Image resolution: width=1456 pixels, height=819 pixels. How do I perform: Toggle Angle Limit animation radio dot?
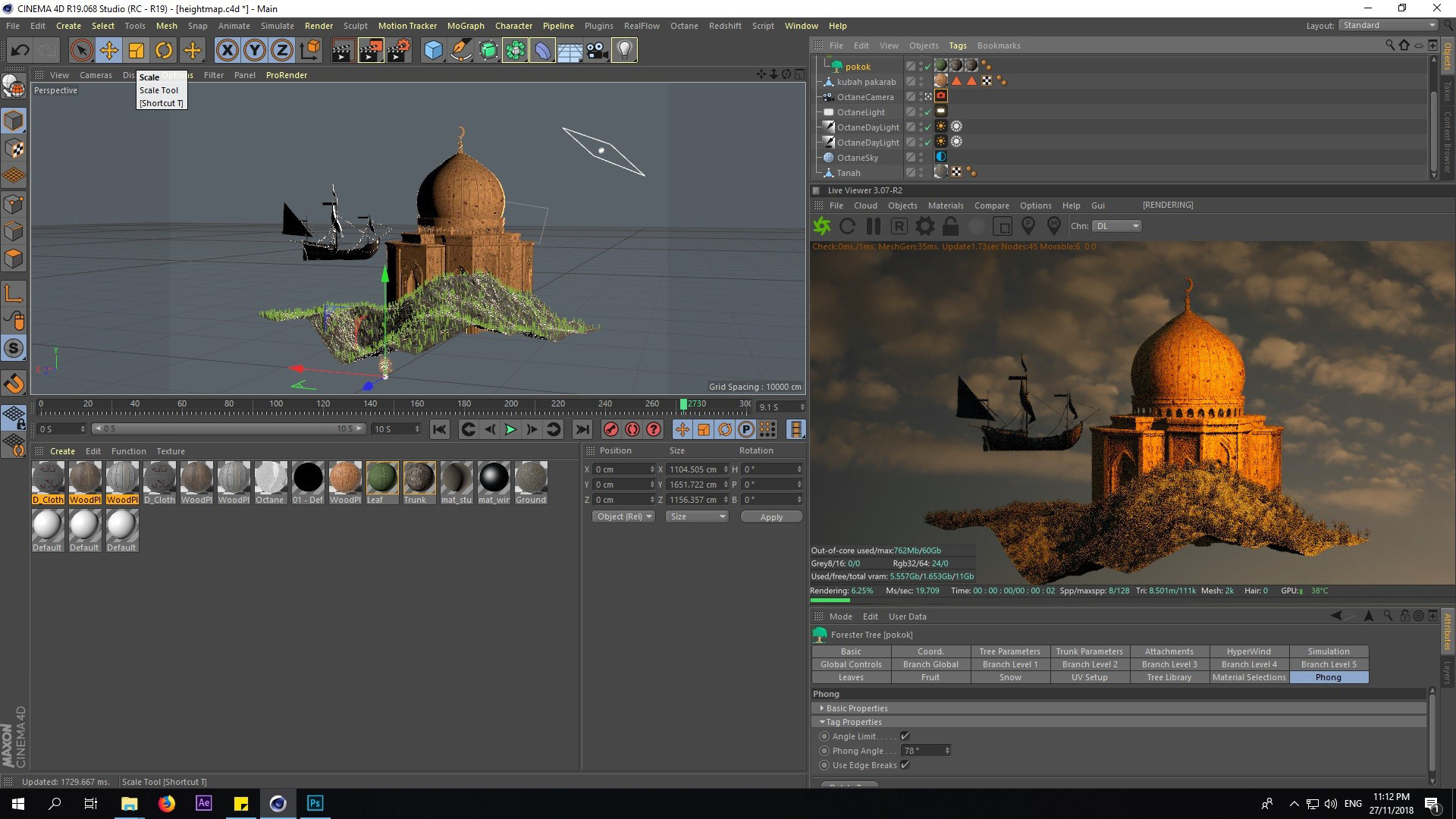click(x=824, y=736)
